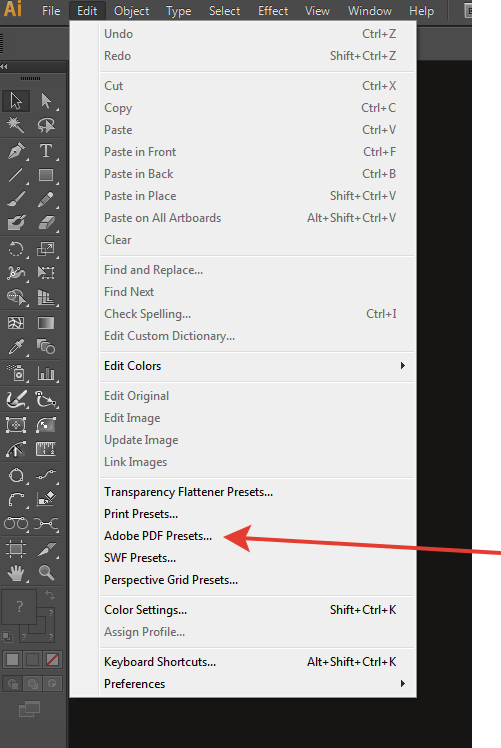Click the Change Screen Mode button
This screenshot has height=748, width=501.
point(30,709)
